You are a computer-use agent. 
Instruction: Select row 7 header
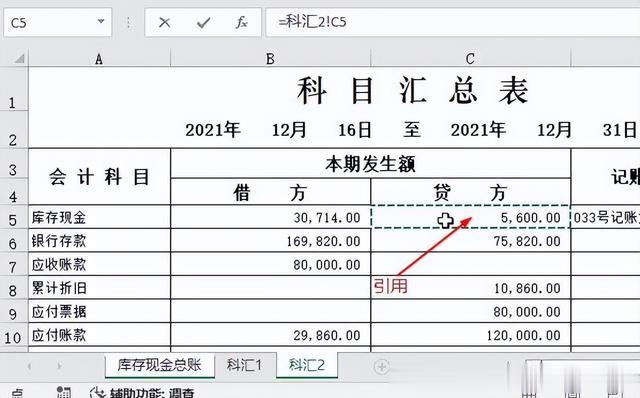tap(13, 264)
